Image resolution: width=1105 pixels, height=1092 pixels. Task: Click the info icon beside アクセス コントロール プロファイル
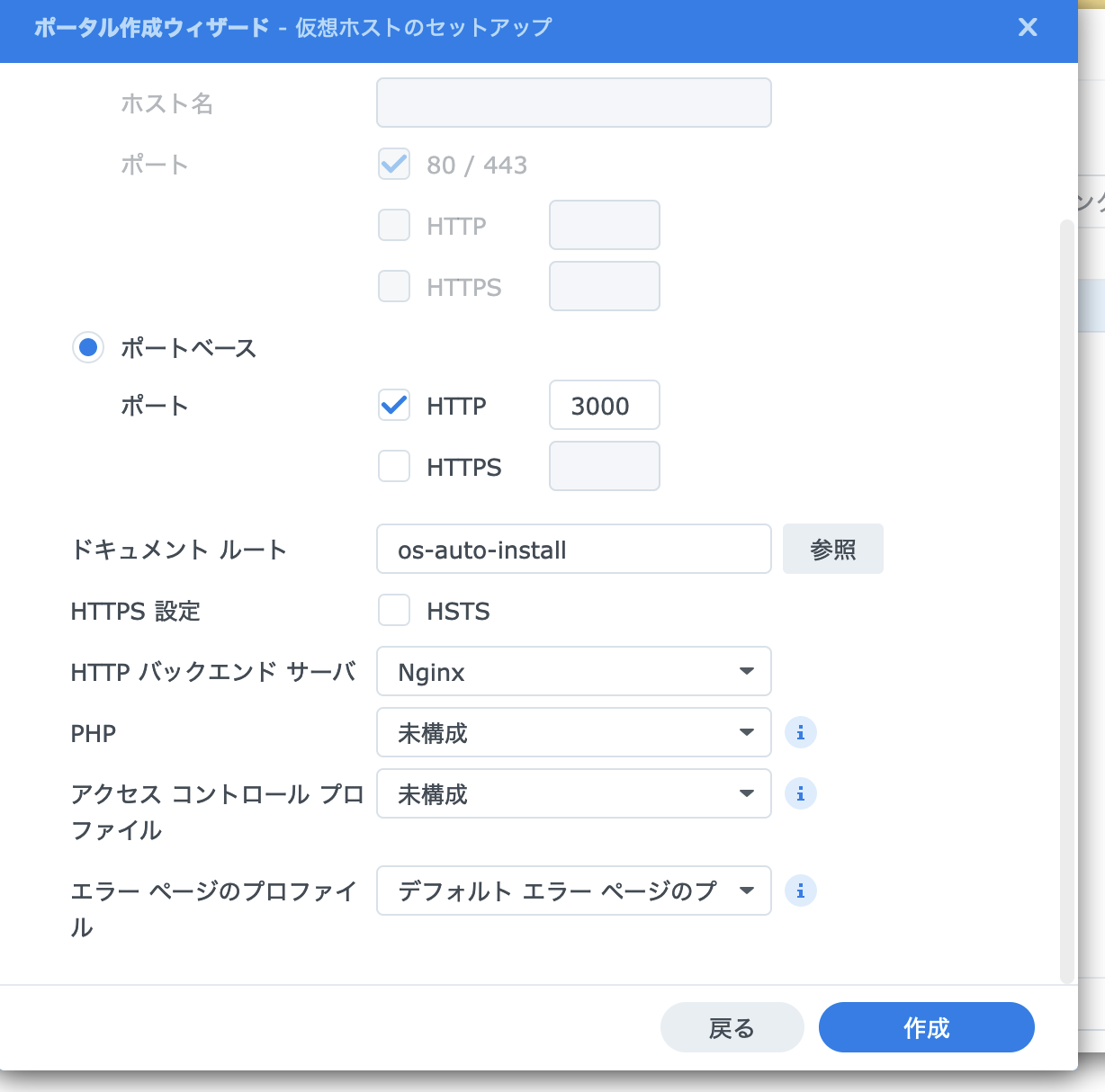800,793
